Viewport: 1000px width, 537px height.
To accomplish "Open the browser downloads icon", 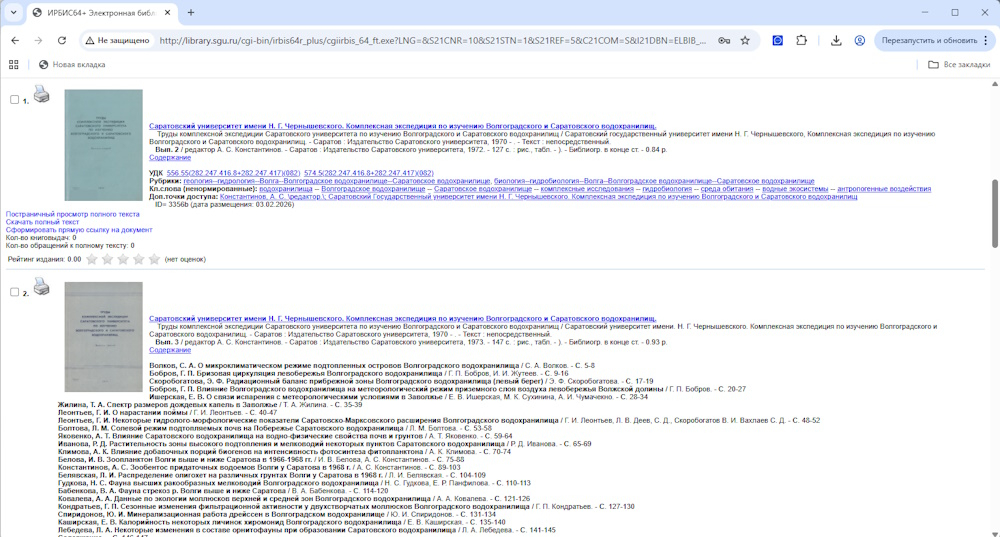I will (836, 41).
